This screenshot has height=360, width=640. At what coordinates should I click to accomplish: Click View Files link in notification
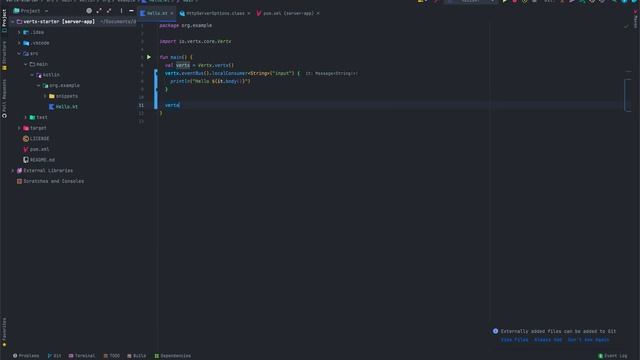point(514,340)
